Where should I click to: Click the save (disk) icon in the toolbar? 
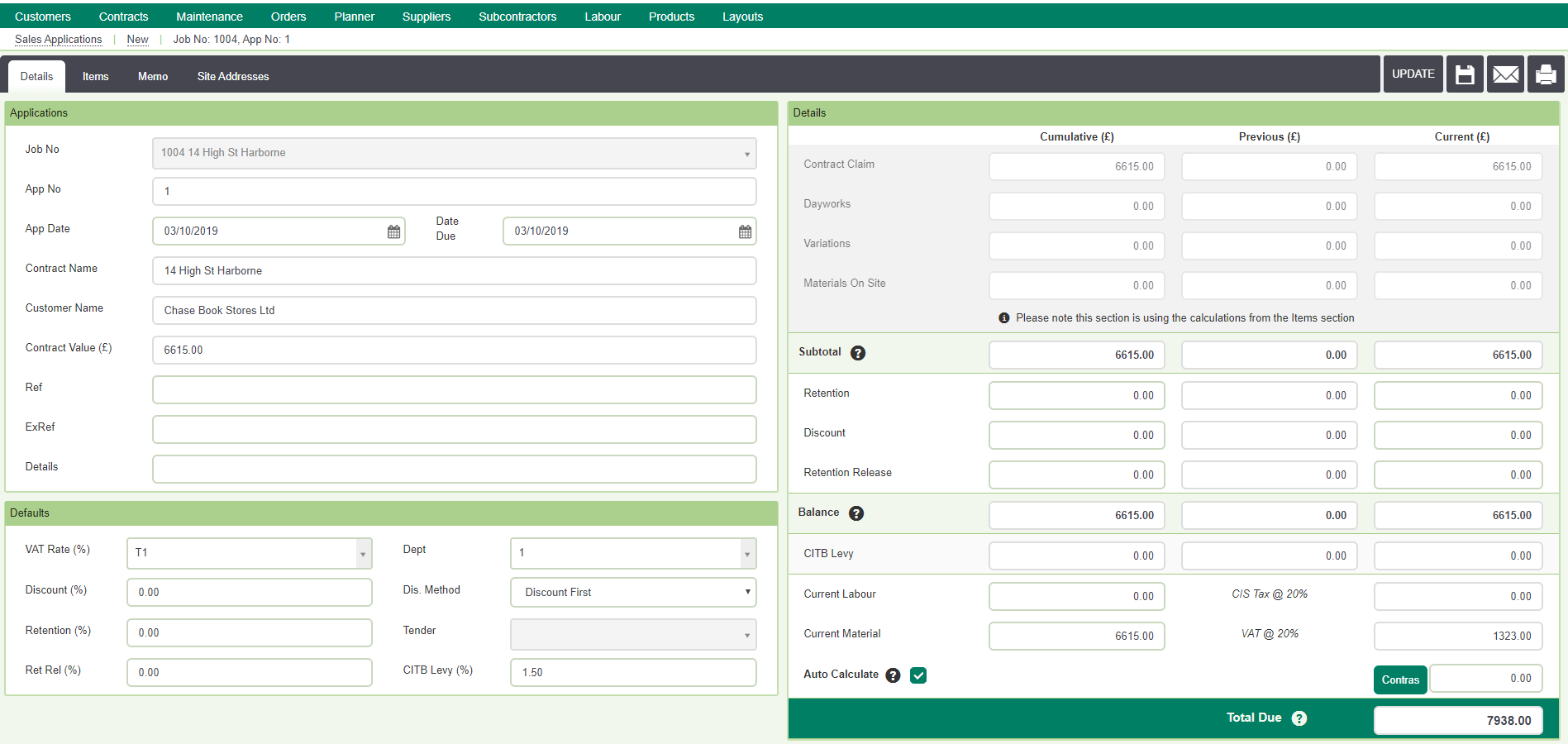click(1464, 74)
